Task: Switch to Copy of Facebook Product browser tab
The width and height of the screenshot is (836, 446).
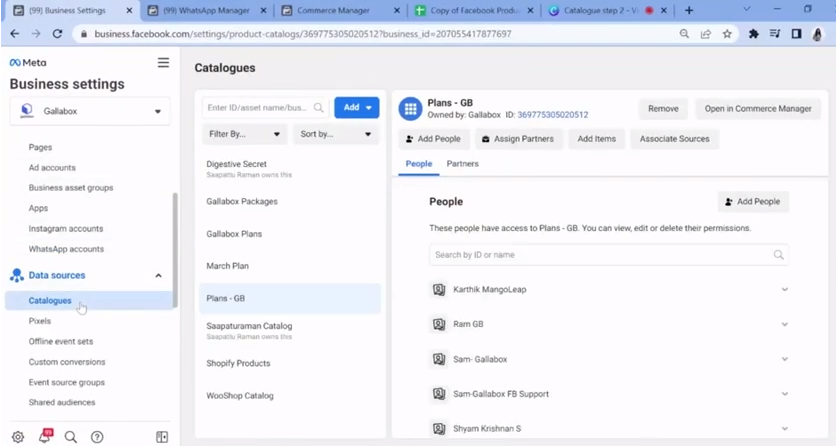Action: [475, 10]
